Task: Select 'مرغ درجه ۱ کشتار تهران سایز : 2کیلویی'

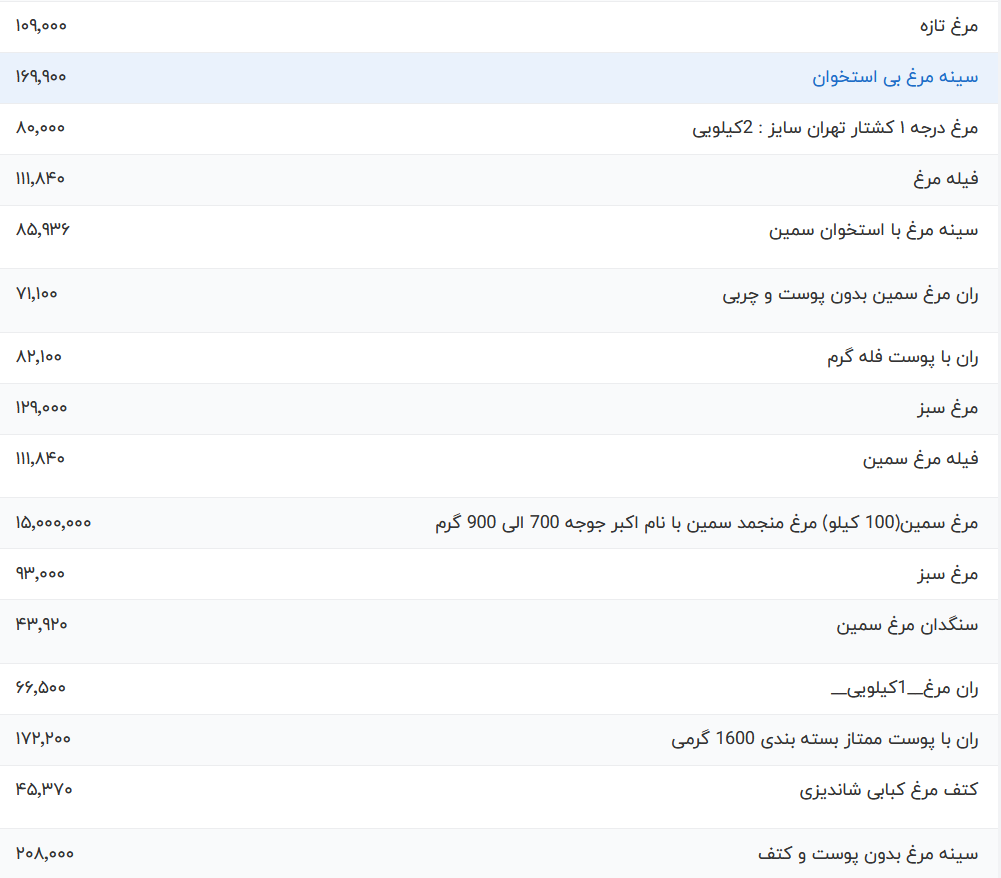Action: (x=835, y=128)
